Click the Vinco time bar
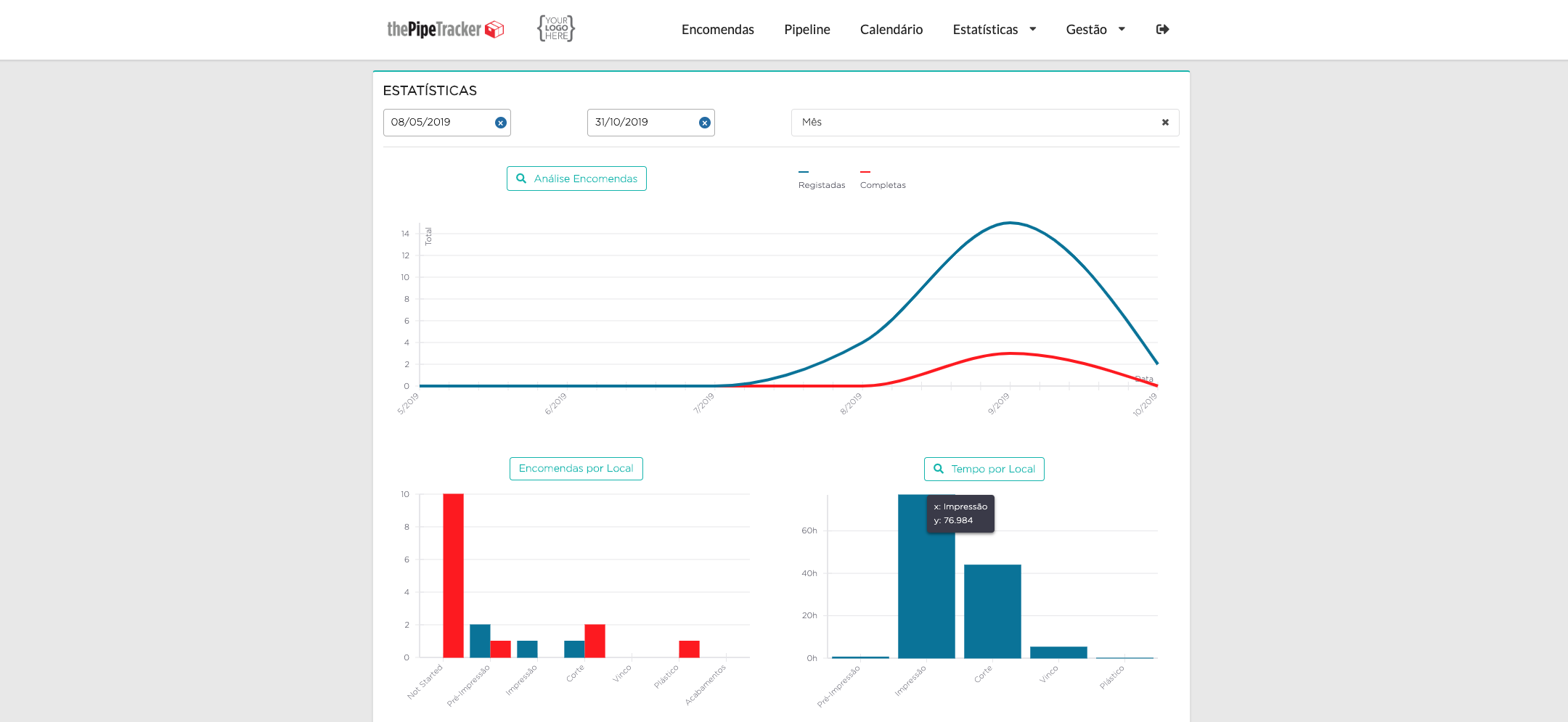 [1058, 652]
